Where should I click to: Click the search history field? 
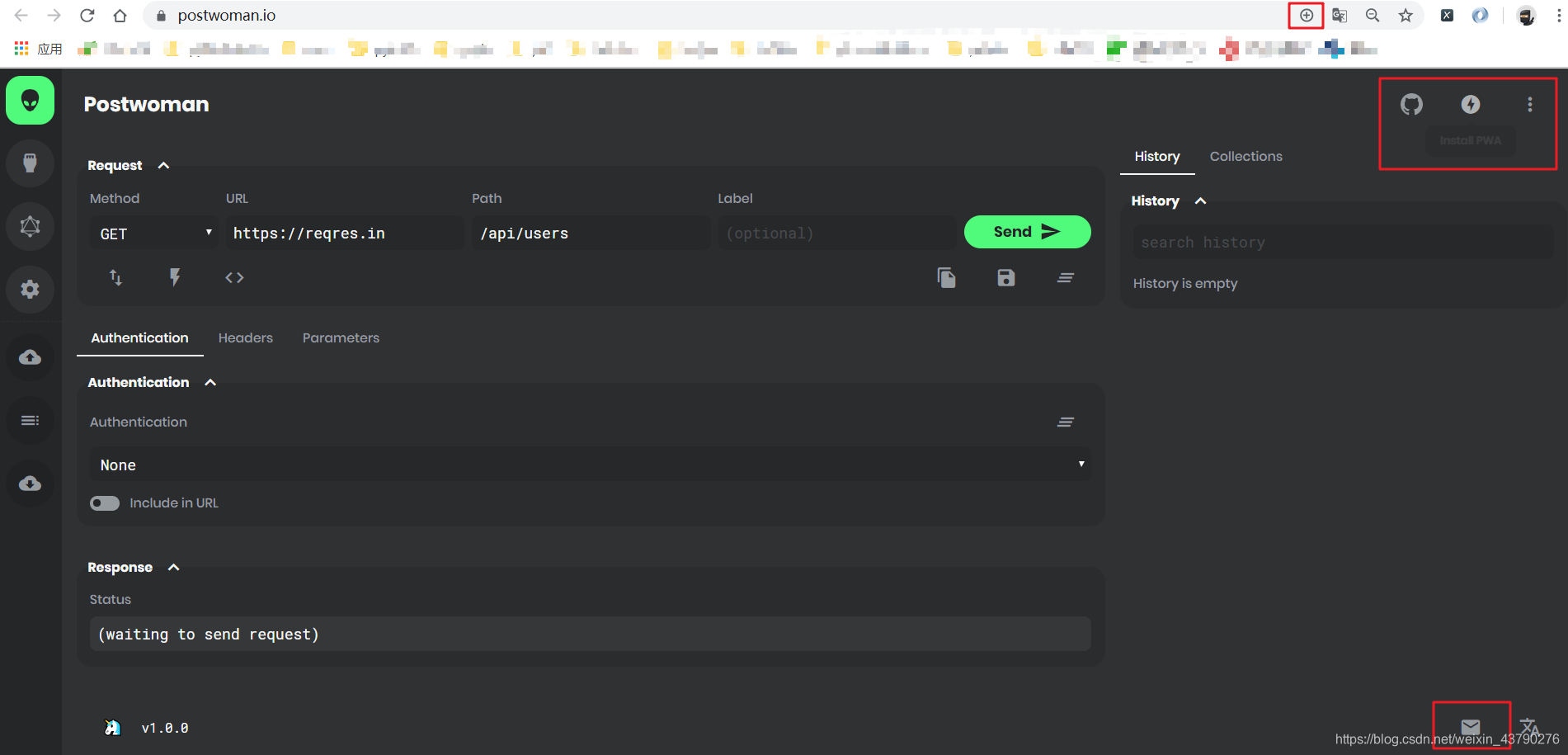coord(1343,243)
